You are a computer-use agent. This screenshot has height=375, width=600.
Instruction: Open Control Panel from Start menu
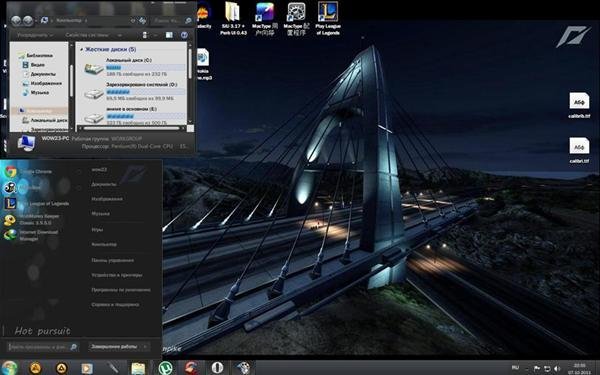point(112,260)
